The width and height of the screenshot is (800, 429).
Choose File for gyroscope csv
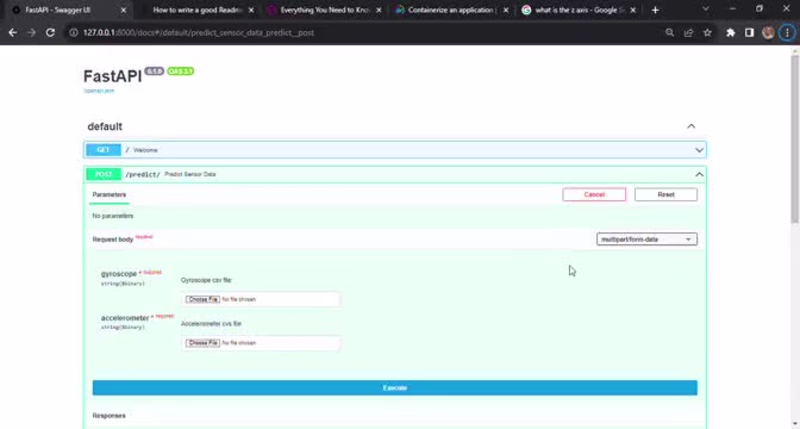click(x=203, y=299)
